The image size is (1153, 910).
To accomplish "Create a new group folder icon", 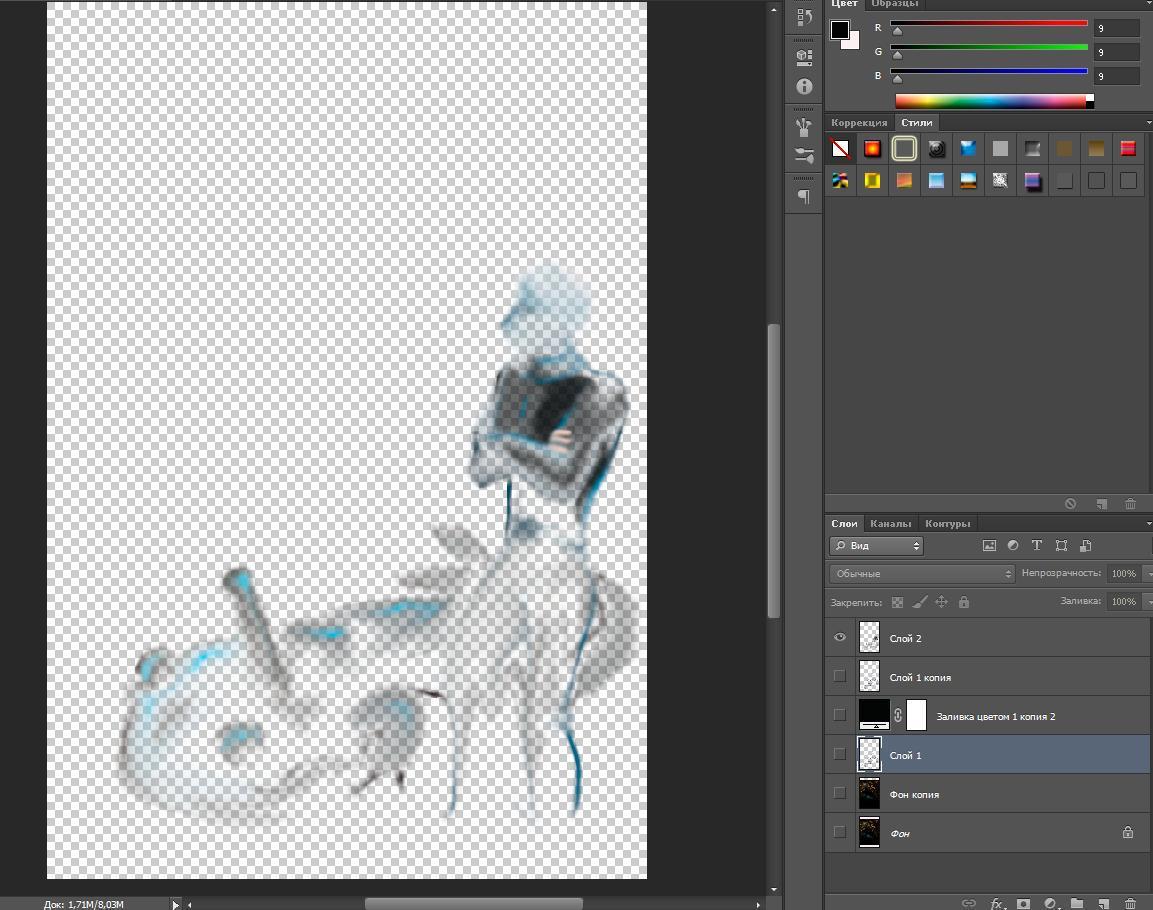I will 1077,903.
